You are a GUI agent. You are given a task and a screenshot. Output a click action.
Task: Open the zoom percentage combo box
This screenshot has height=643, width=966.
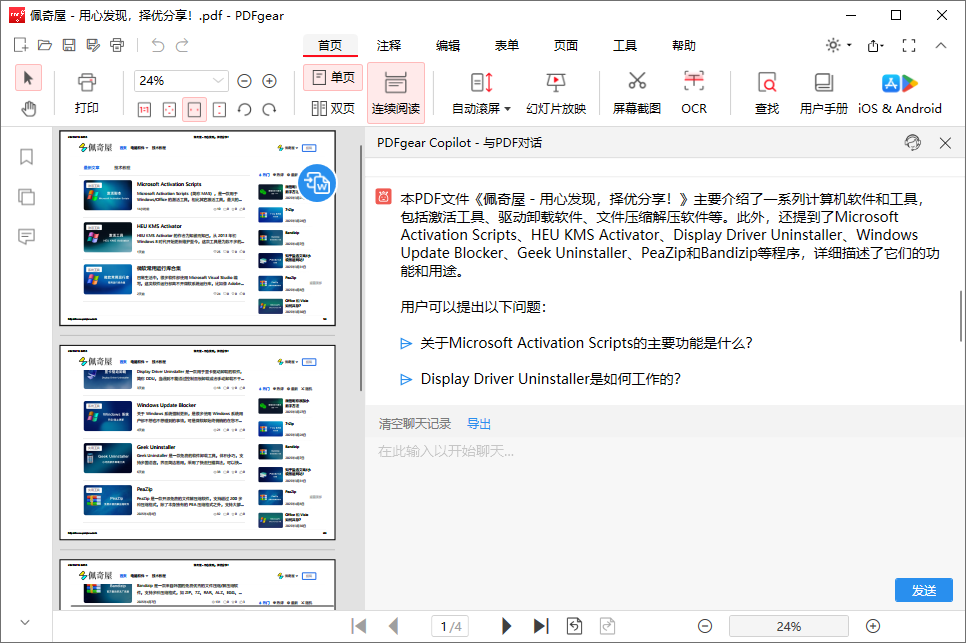pos(181,81)
